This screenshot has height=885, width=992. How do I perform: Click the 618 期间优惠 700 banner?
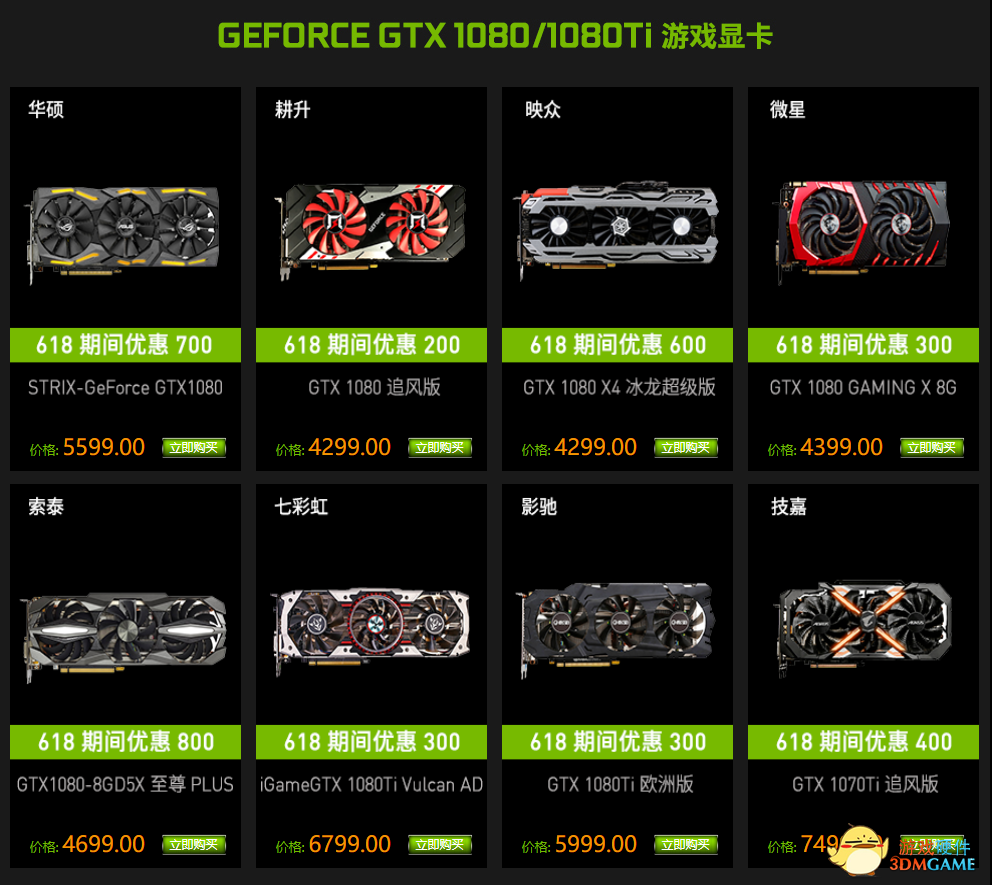coord(125,345)
